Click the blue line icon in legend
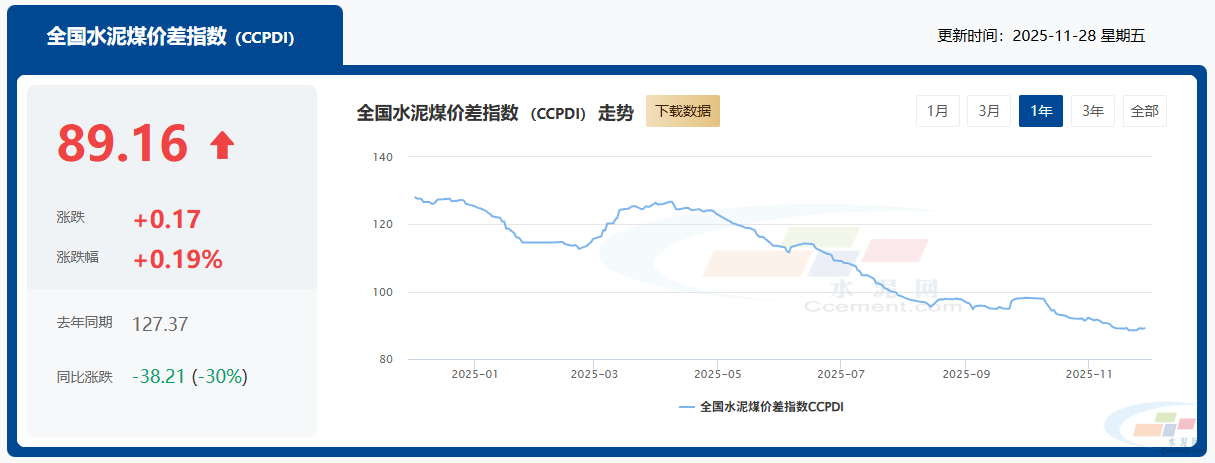Viewport: 1215px width, 463px height. [686, 407]
